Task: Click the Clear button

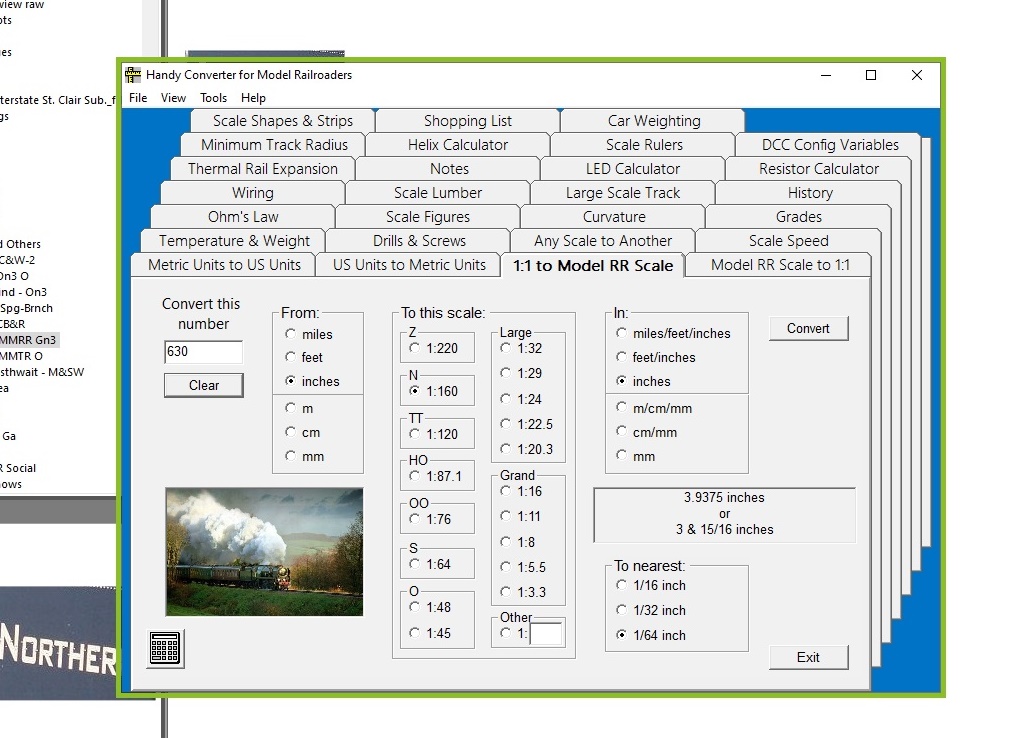Action: click(204, 386)
